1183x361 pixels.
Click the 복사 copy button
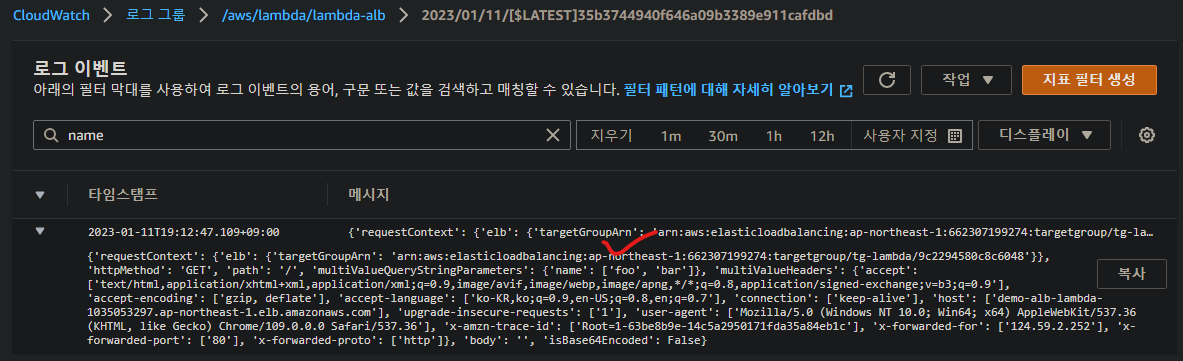pyautogui.click(x=1132, y=274)
